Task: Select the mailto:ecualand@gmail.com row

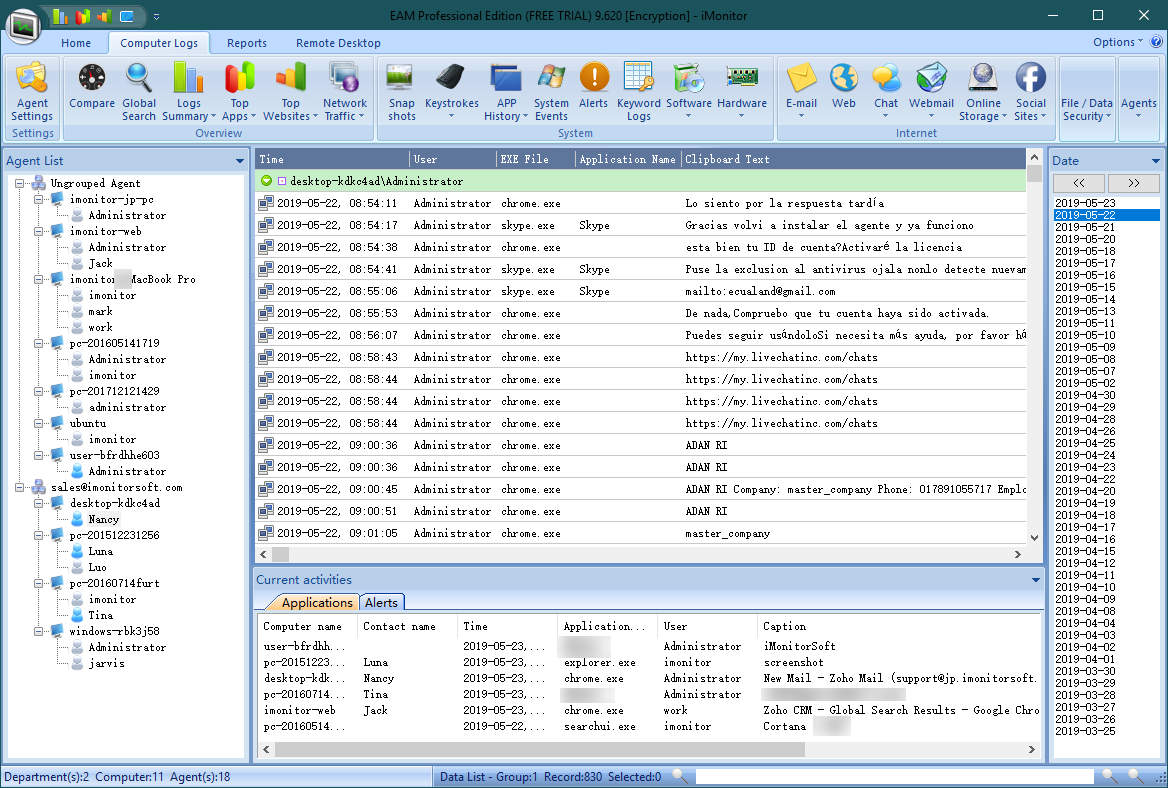Action: point(641,290)
